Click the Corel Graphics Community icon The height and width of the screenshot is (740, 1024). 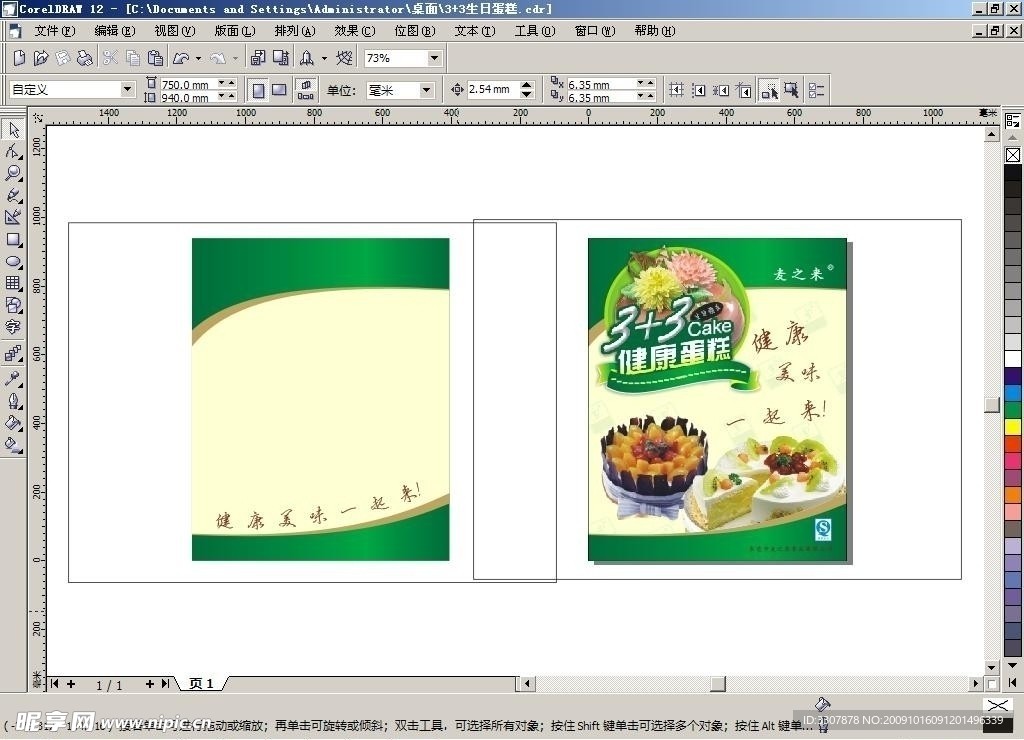[344, 58]
